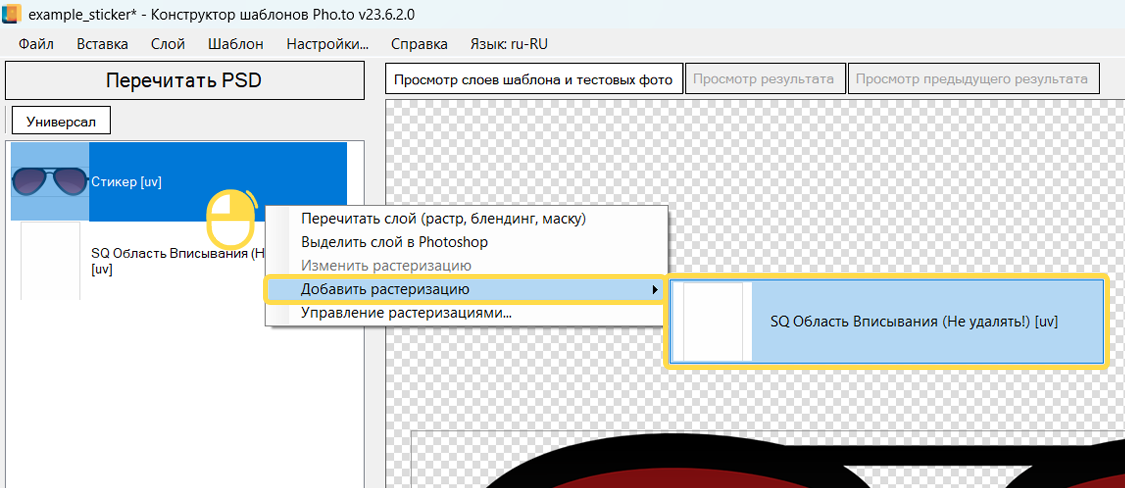1125x488 pixels.
Task: Open Настройки... from the menu bar
Action: click(327, 44)
